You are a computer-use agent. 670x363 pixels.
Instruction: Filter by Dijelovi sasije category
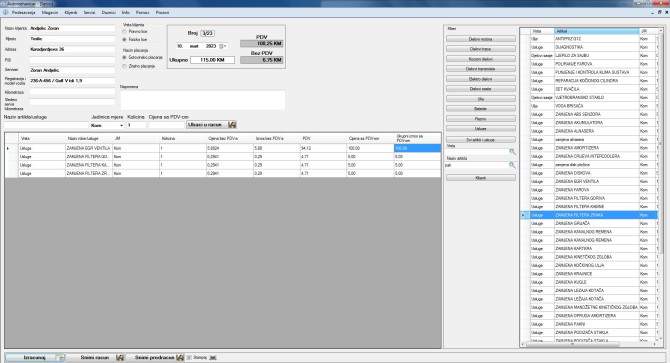[481, 89]
